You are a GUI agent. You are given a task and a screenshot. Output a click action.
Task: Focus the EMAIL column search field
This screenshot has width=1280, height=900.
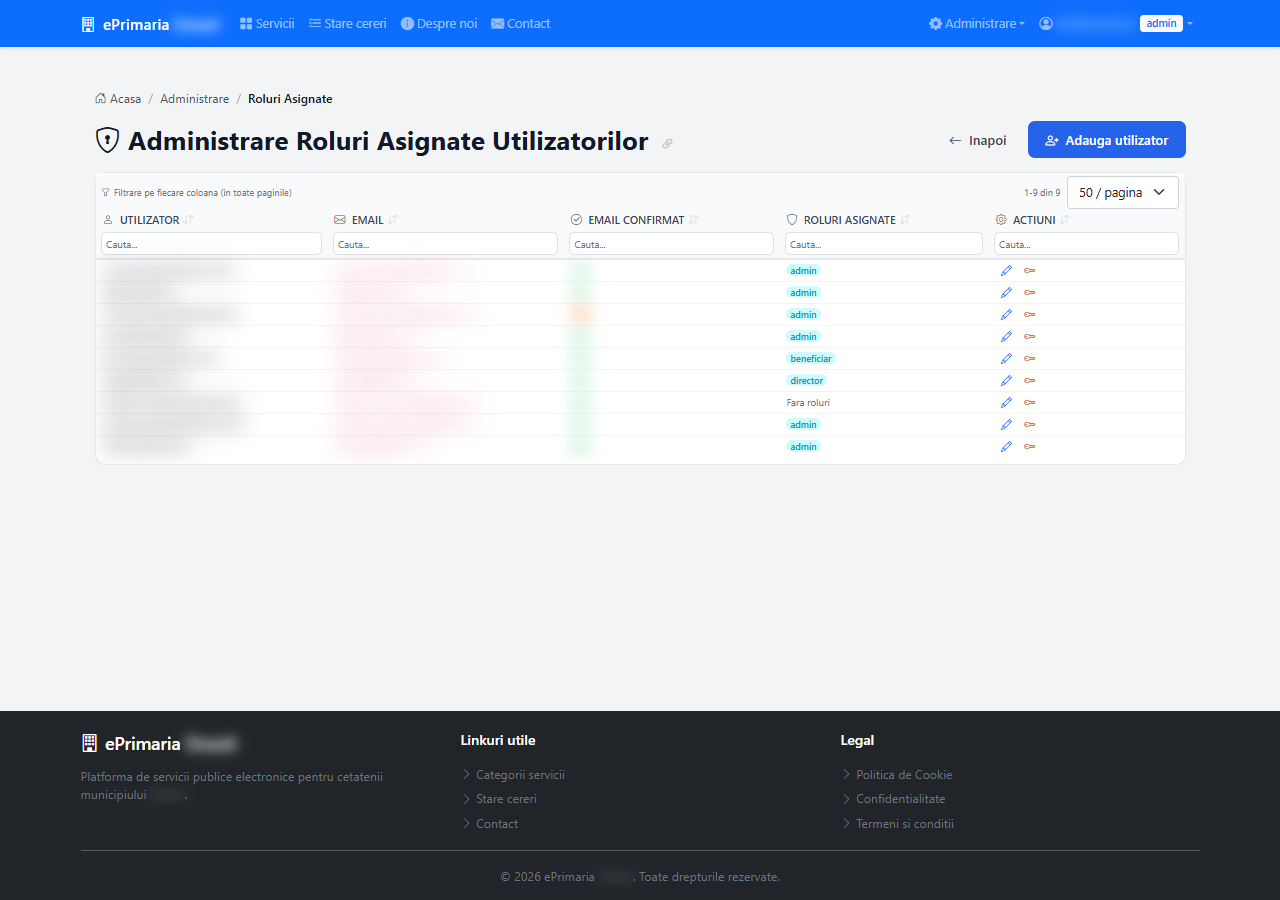[x=445, y=244]
